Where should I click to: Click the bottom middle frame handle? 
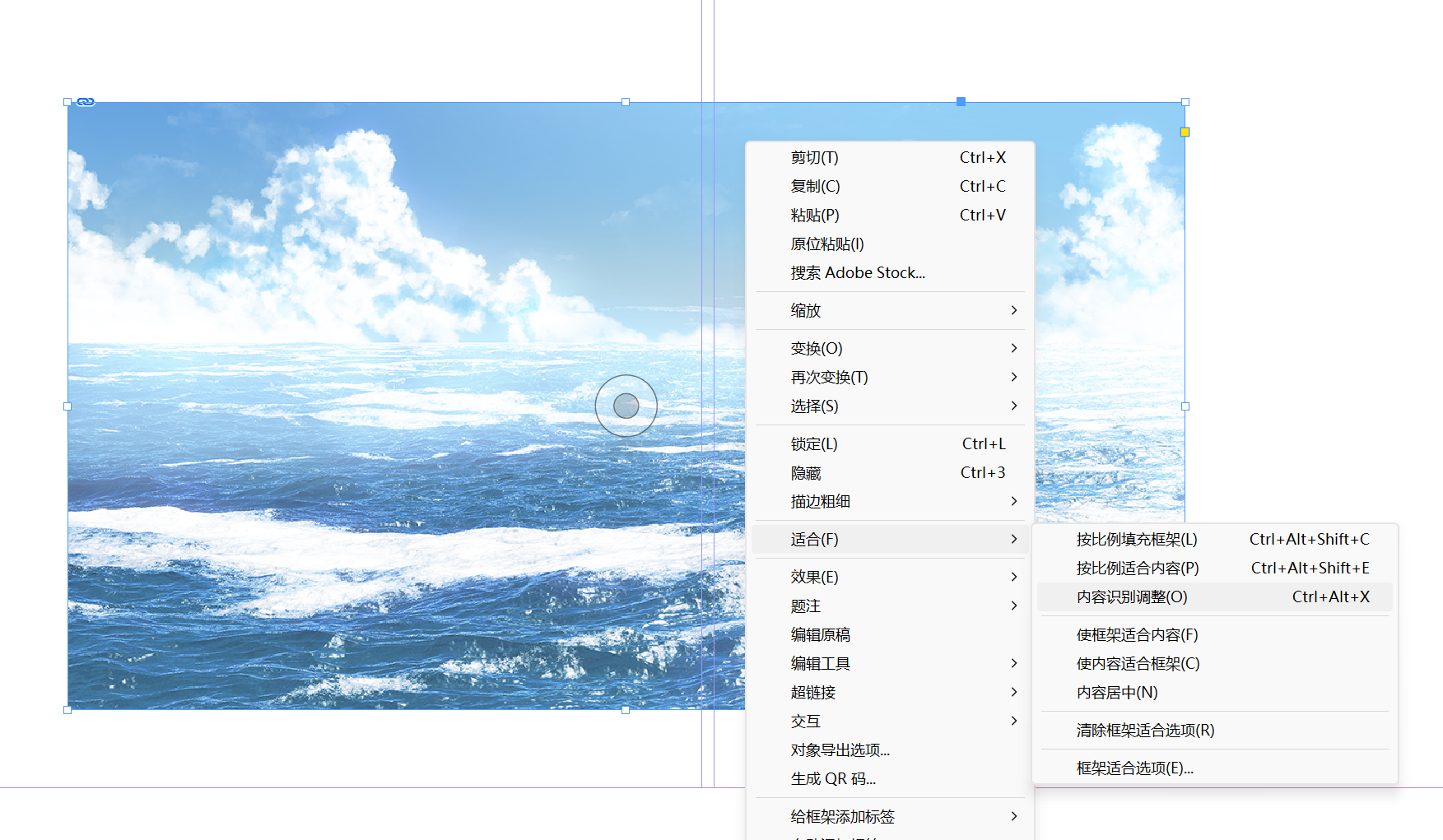click(x=626, y=709)
